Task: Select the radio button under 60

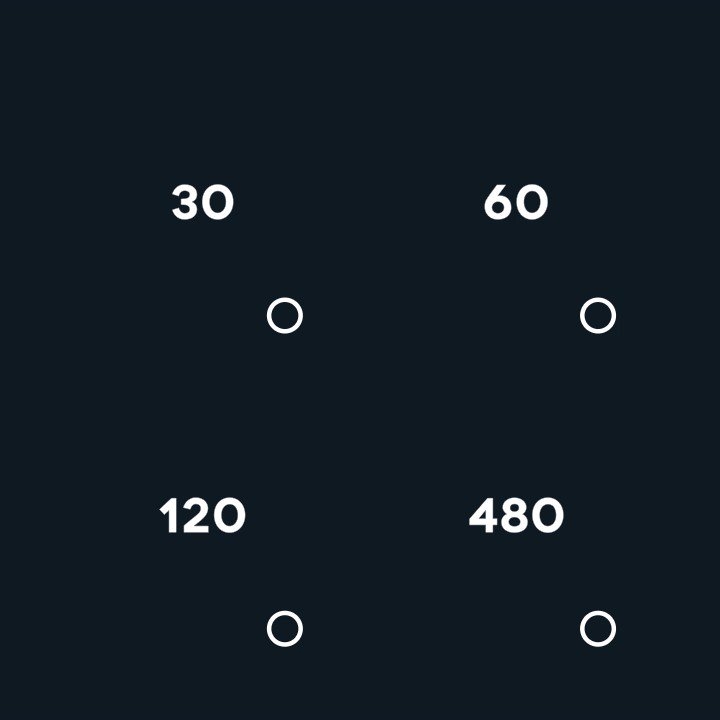Action: tap(598, 316)
